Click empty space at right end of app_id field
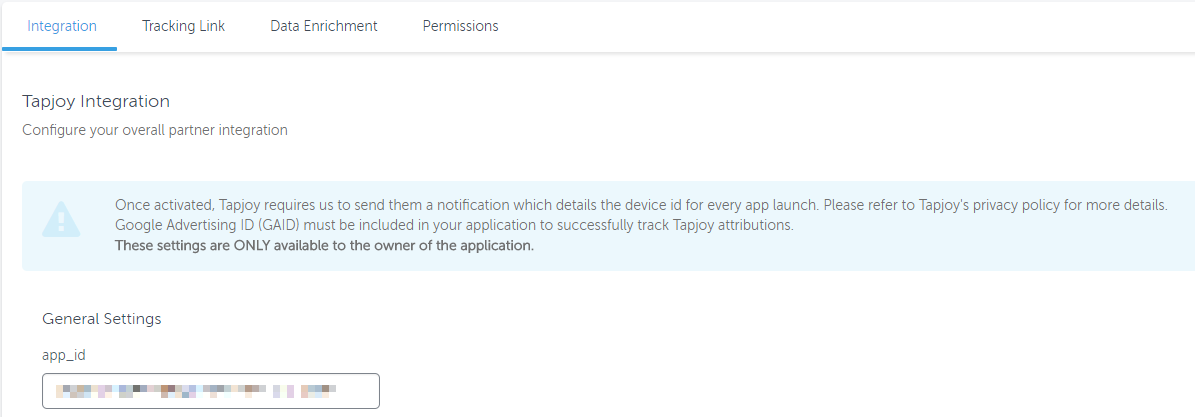 point(358,391)
